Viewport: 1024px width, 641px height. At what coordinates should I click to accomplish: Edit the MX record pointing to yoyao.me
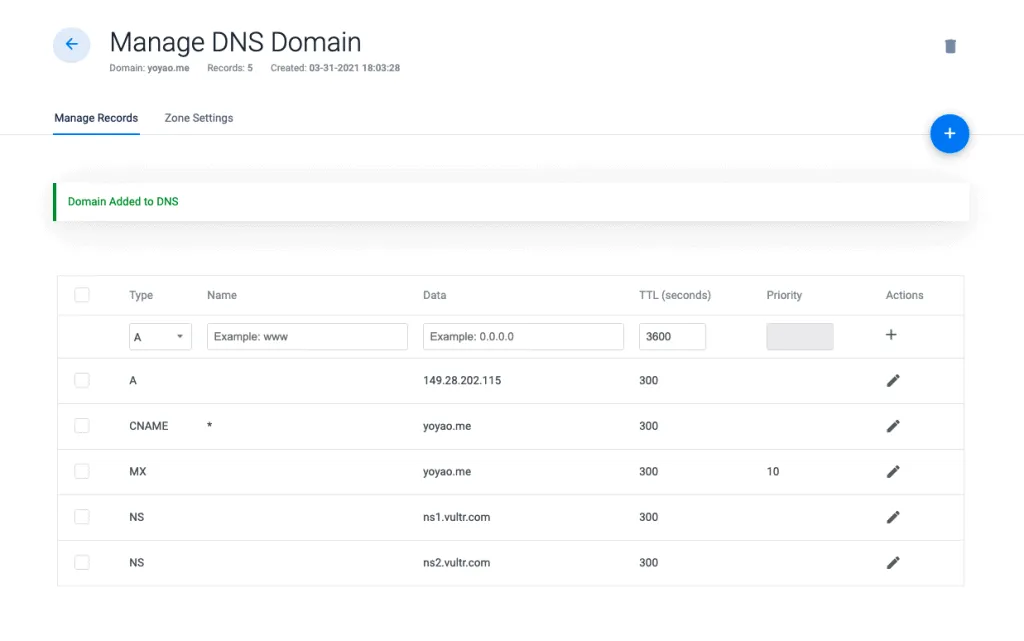pos(893,471)
